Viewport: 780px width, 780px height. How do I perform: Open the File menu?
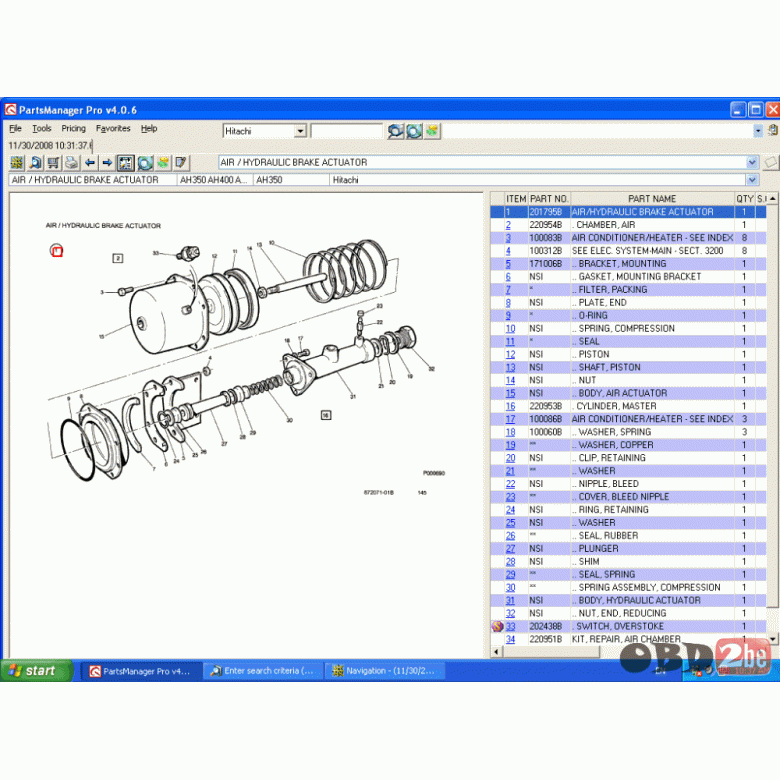point(15,128)
